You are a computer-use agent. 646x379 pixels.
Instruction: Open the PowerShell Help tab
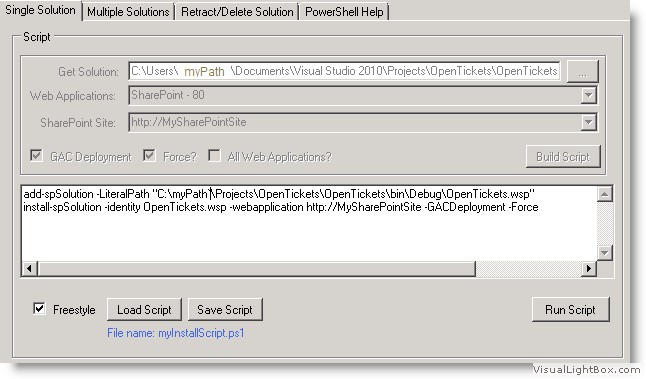pyautogui.click(x=344, y=12)
